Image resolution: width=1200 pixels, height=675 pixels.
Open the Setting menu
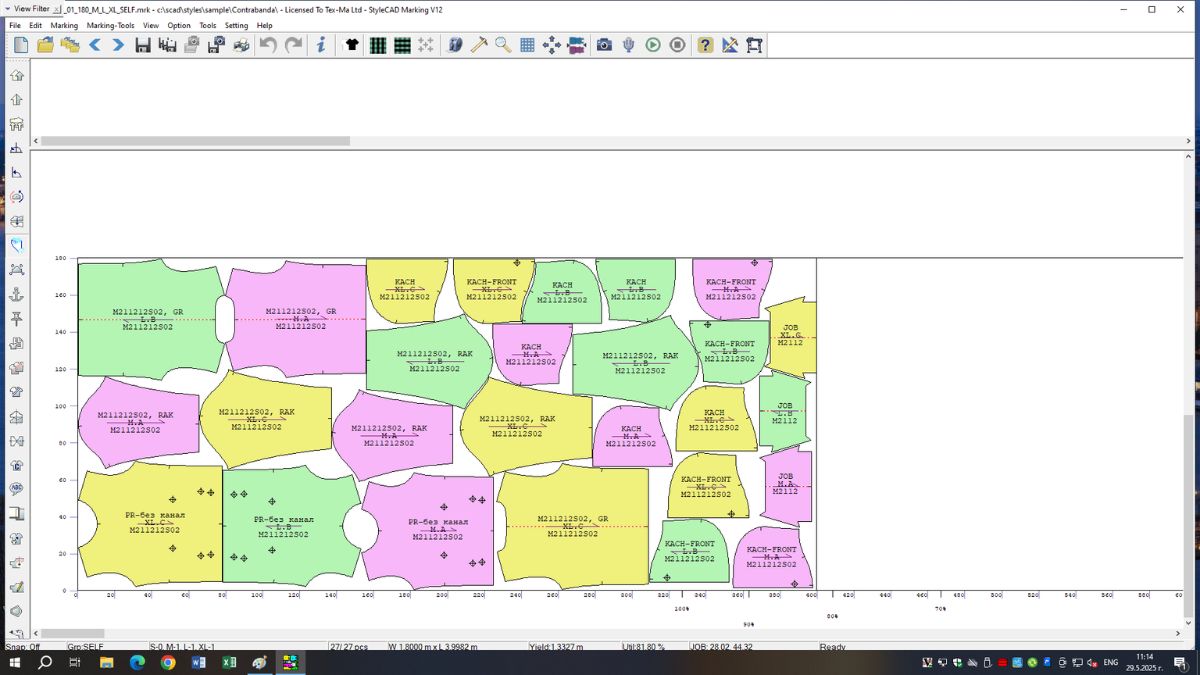tap(236, 25)
